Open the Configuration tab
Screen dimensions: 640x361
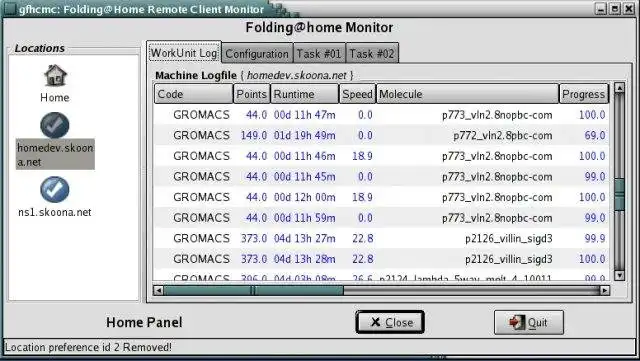257,53
